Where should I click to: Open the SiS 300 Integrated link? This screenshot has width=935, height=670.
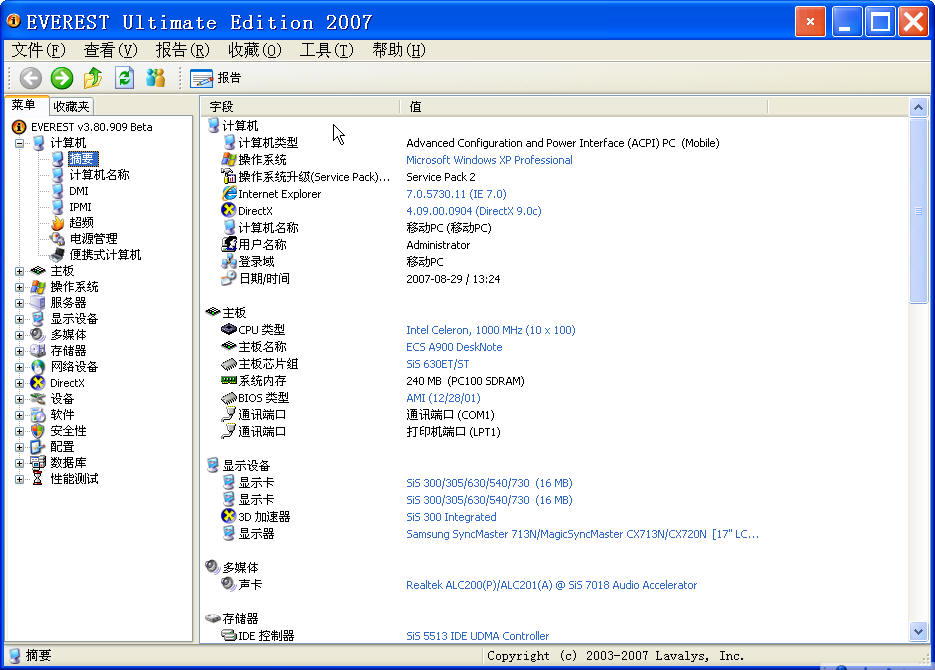point(451,517)
